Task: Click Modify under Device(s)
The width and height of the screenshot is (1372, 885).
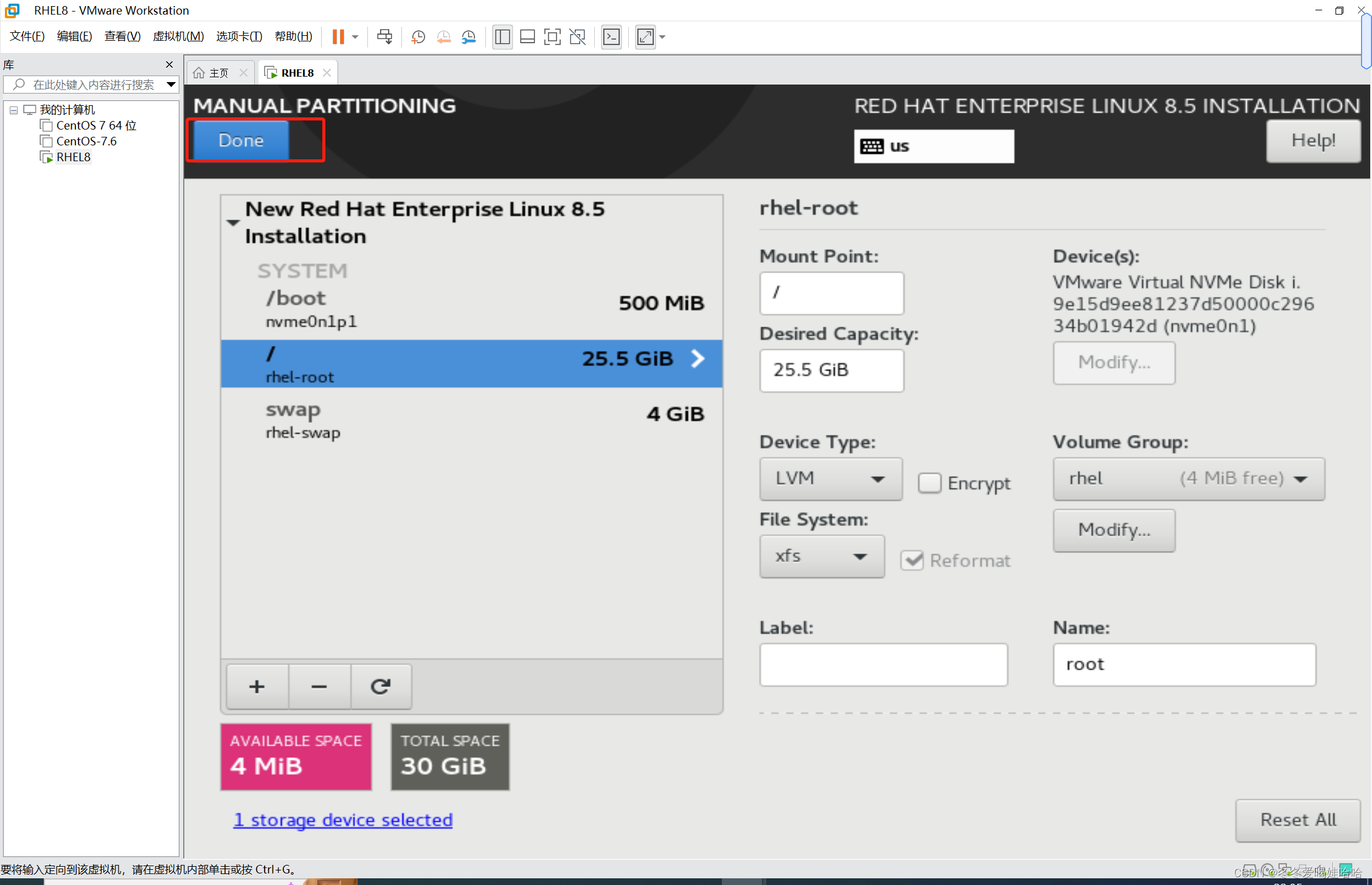Action: click(1114, 363)
